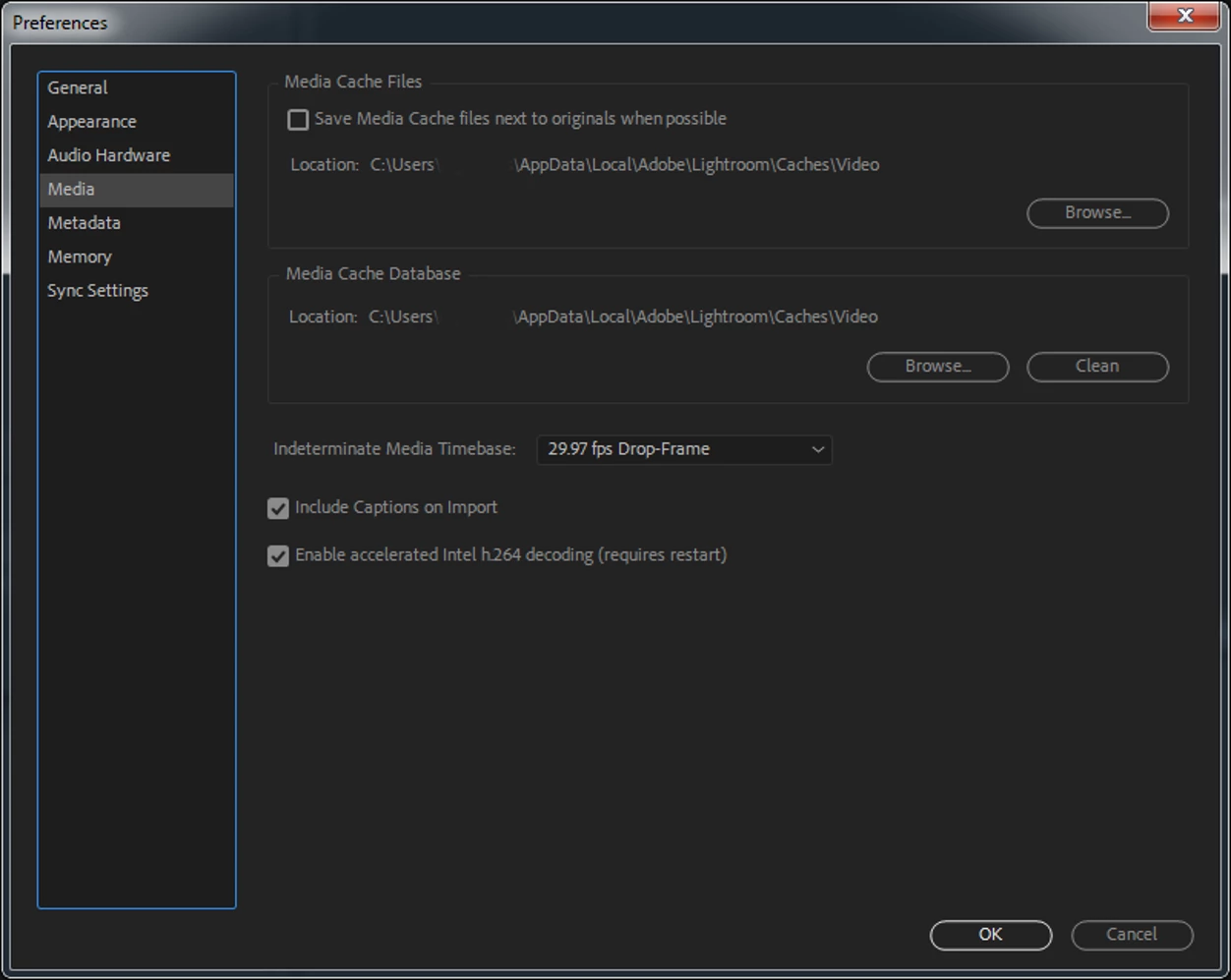Select the Media category
Screen dimensions: 1231x980
[x=136, y=190]
